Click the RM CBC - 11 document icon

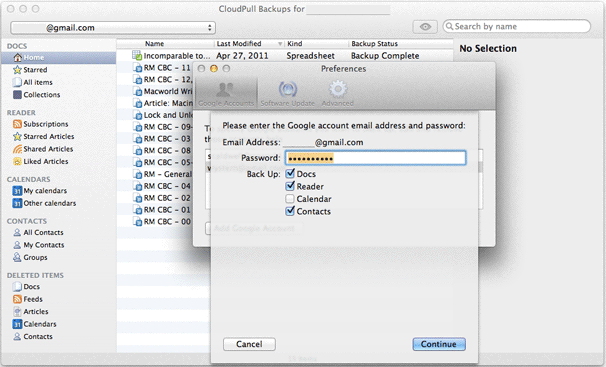click(x=138, y=68)
